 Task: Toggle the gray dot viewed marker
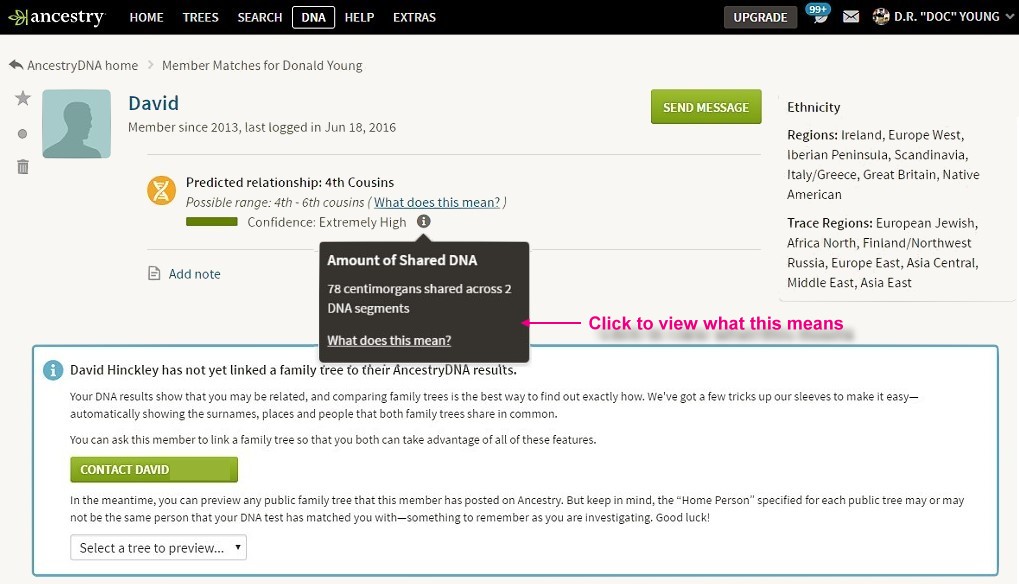(22, 134)
